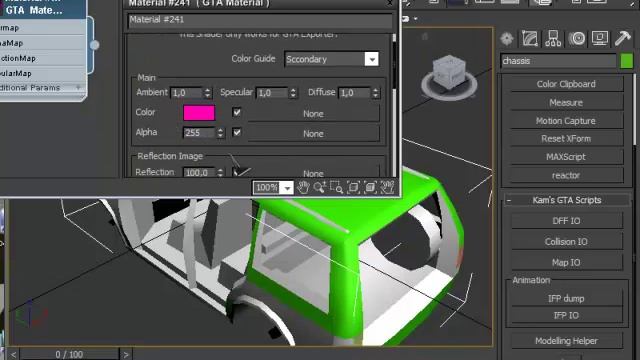Click the command panel vertical scrollbar
Viewport: 640px width, 360px height.
[x=635, y=109]
